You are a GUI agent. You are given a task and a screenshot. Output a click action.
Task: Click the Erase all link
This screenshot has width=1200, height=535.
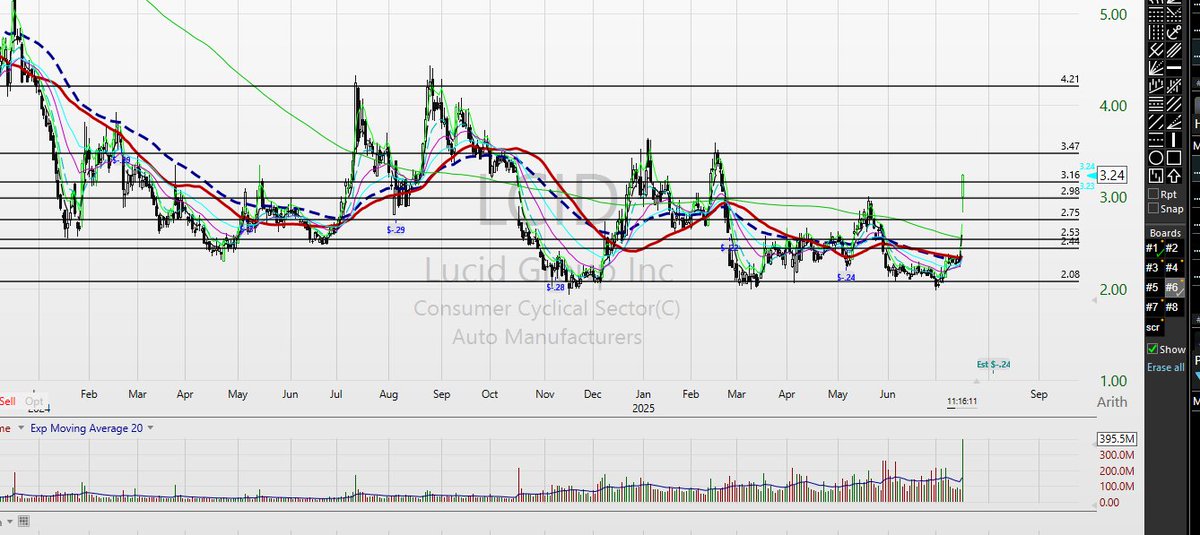[1165, 367]
